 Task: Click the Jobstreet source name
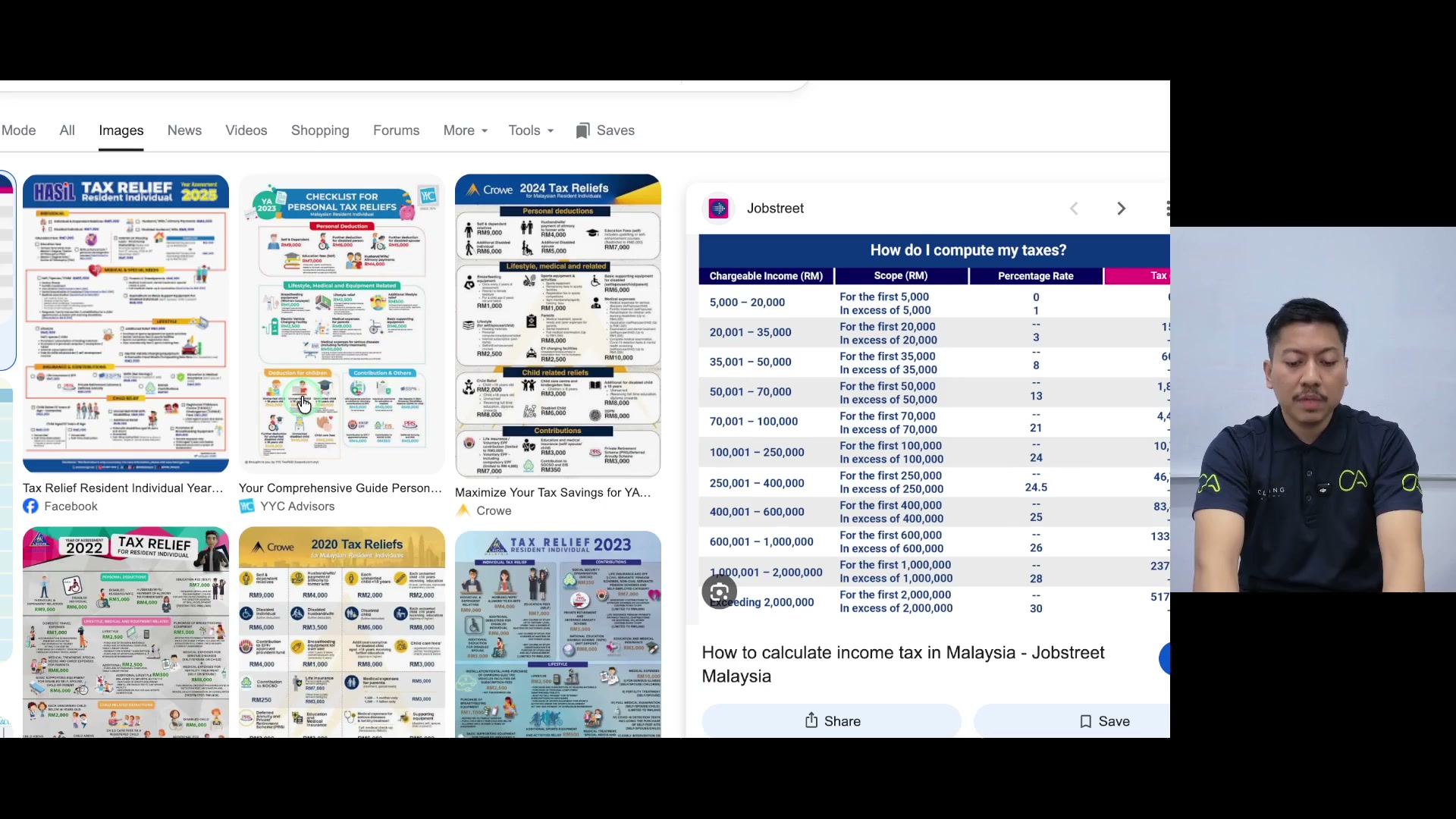coord(775,209)
